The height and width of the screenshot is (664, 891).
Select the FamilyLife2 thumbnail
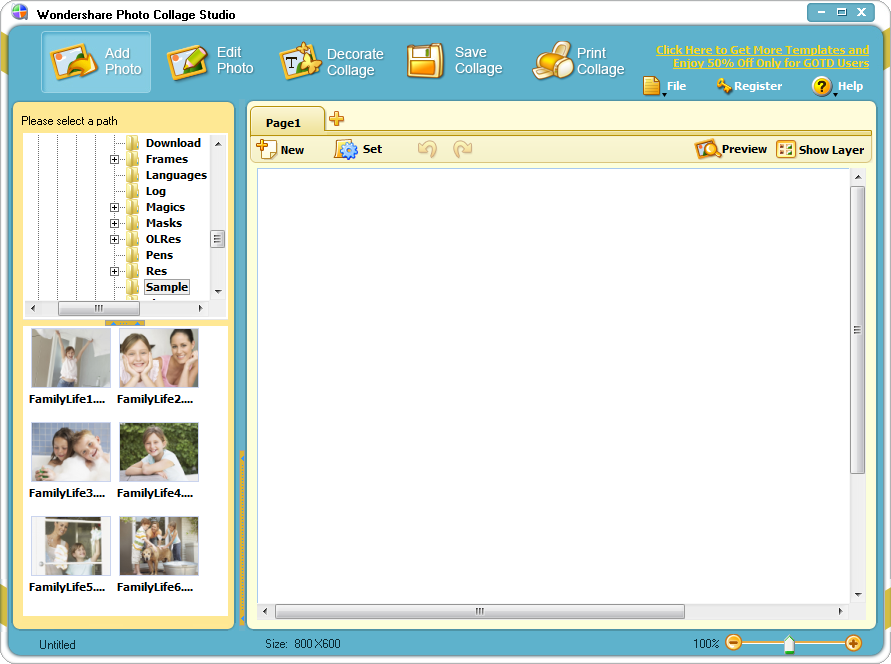point(159,358)
